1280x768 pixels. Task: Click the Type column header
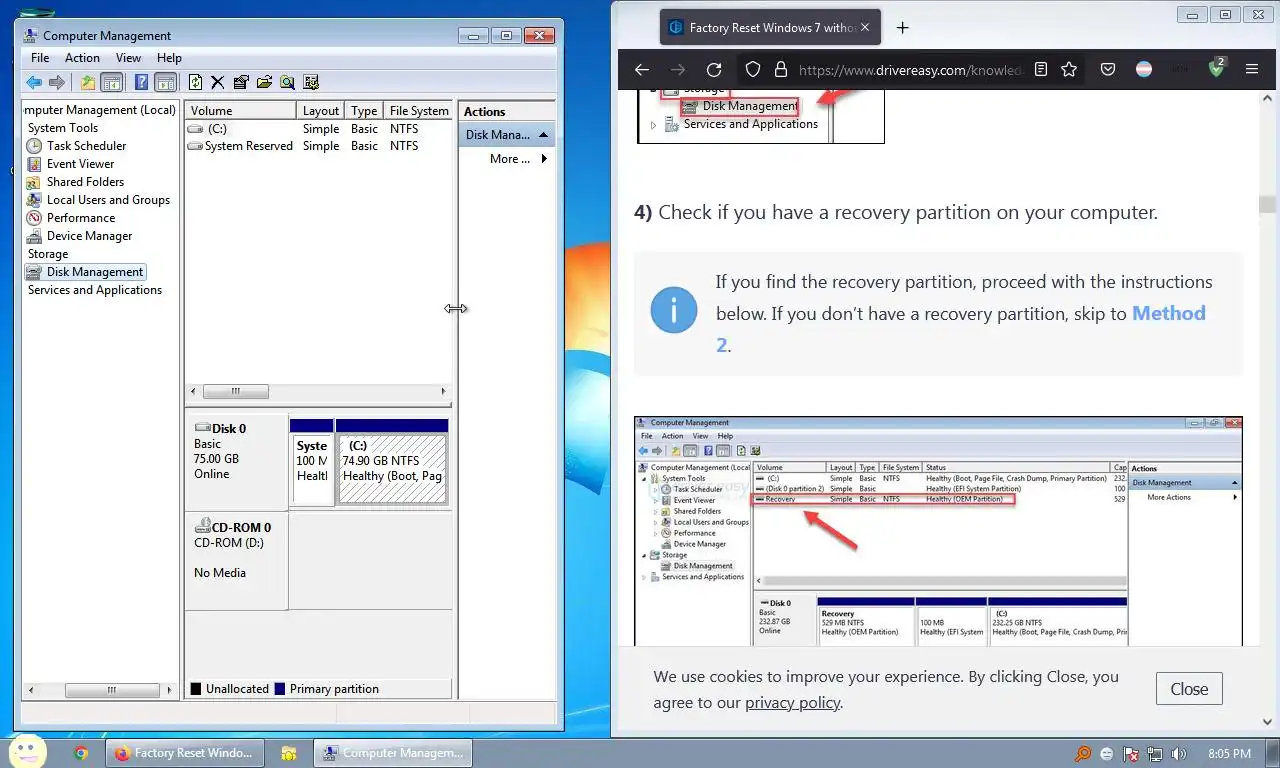tap(364, 111)
